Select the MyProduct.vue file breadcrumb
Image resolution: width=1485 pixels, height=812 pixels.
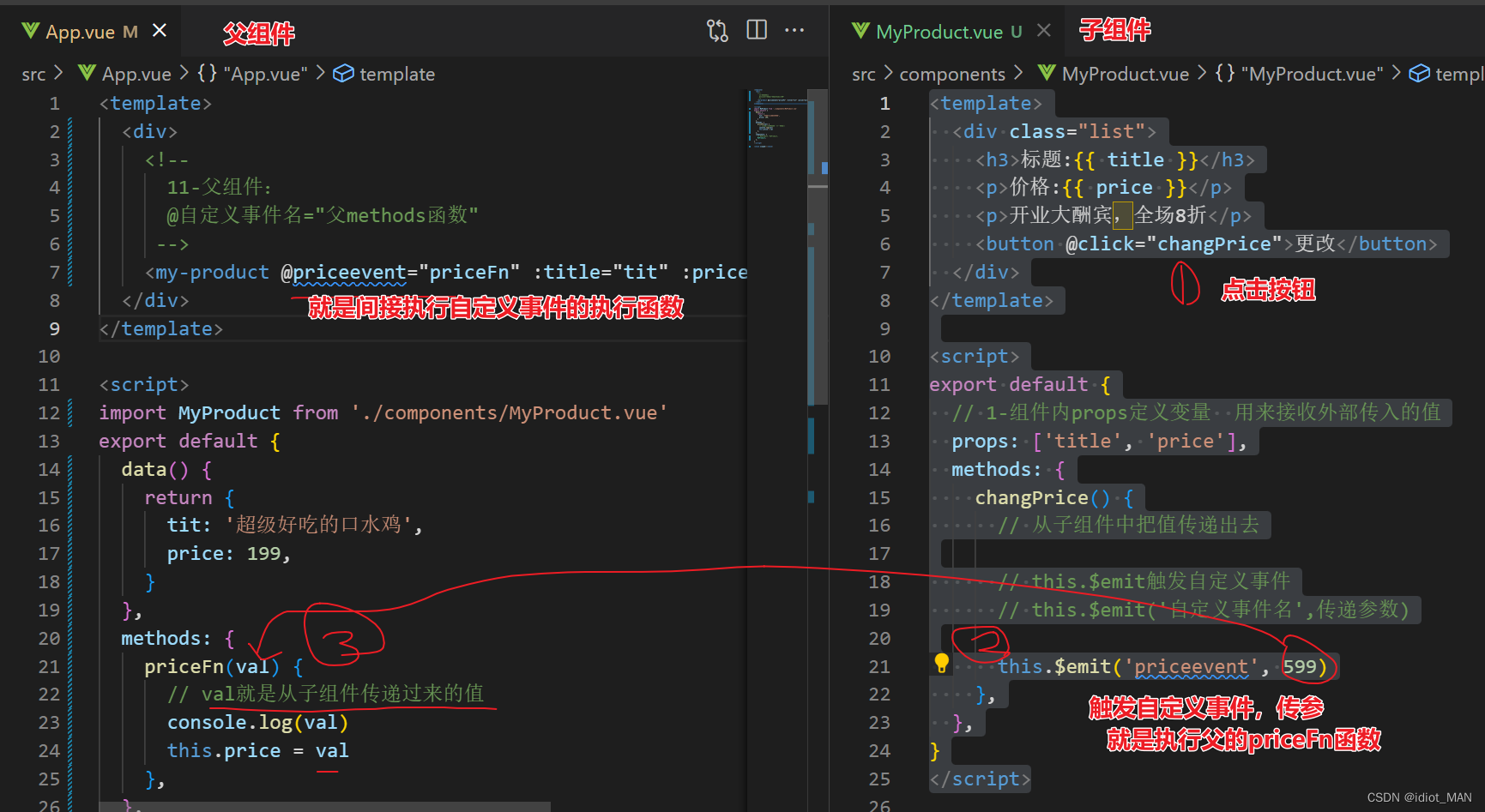point(1114,75)
